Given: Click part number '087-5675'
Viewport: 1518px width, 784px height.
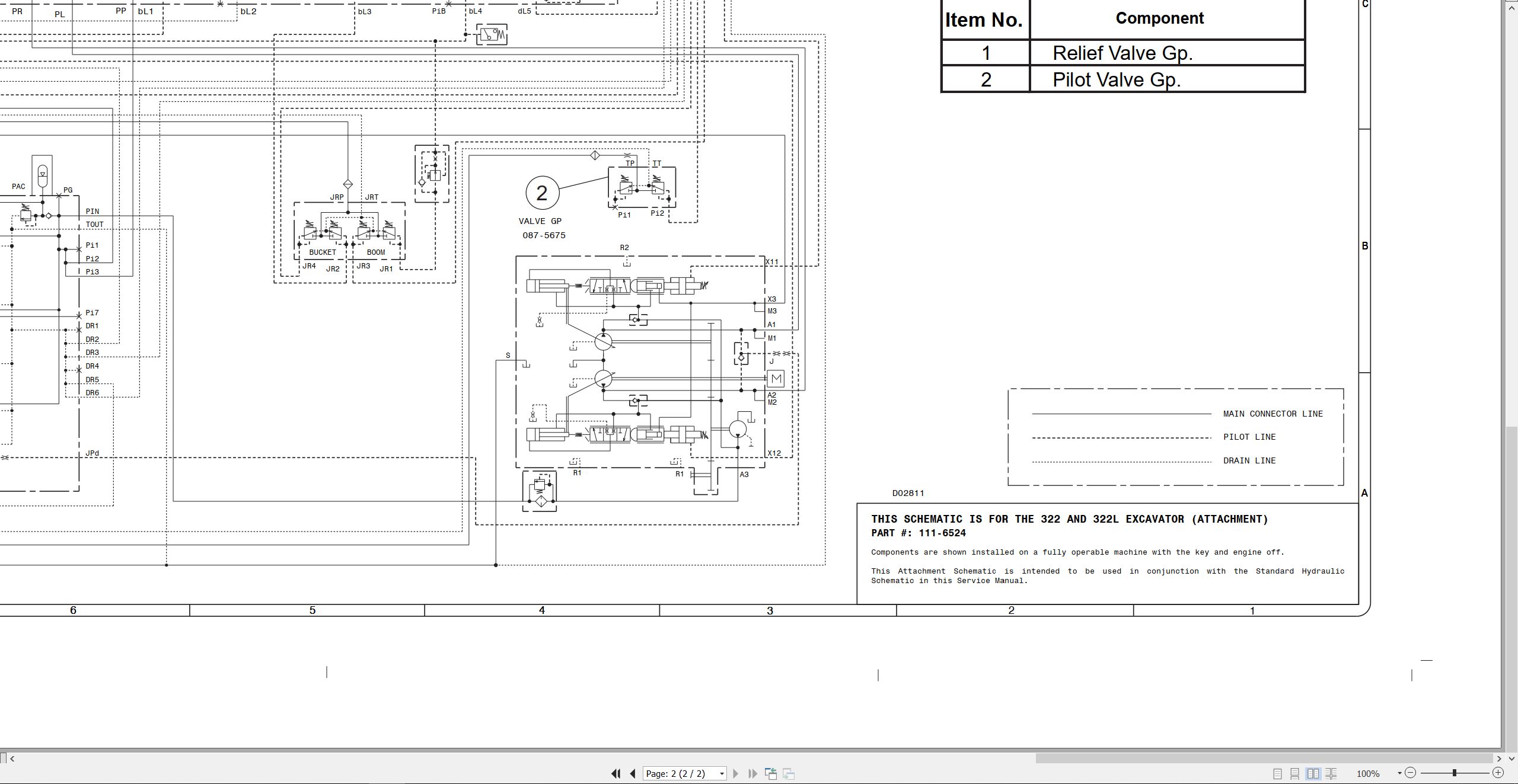Looking at the screenshot, I should tap(544, 235).
